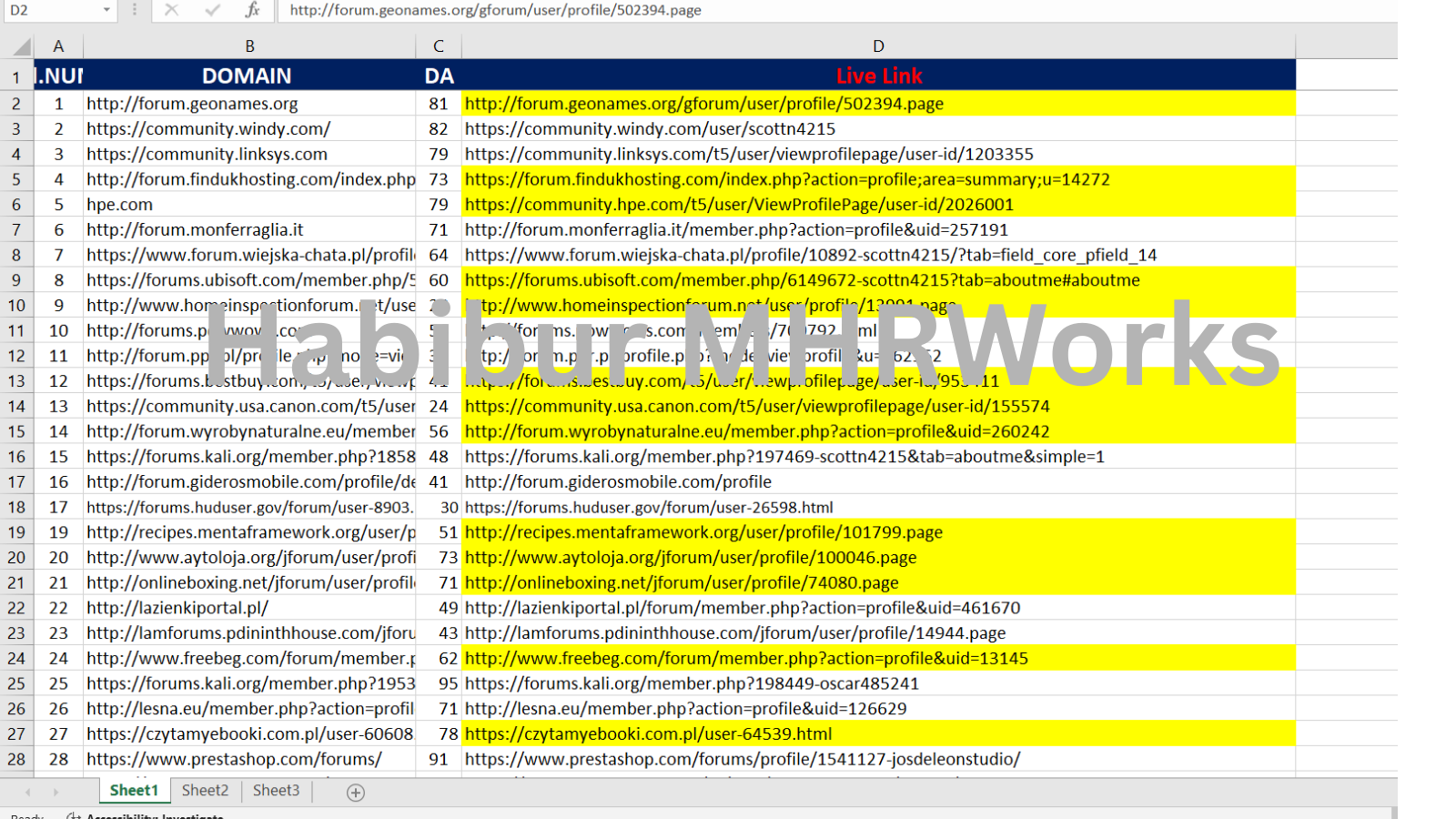Select column B header
The width and height of the screenshot is (1456, 819).
pos(249,46)
